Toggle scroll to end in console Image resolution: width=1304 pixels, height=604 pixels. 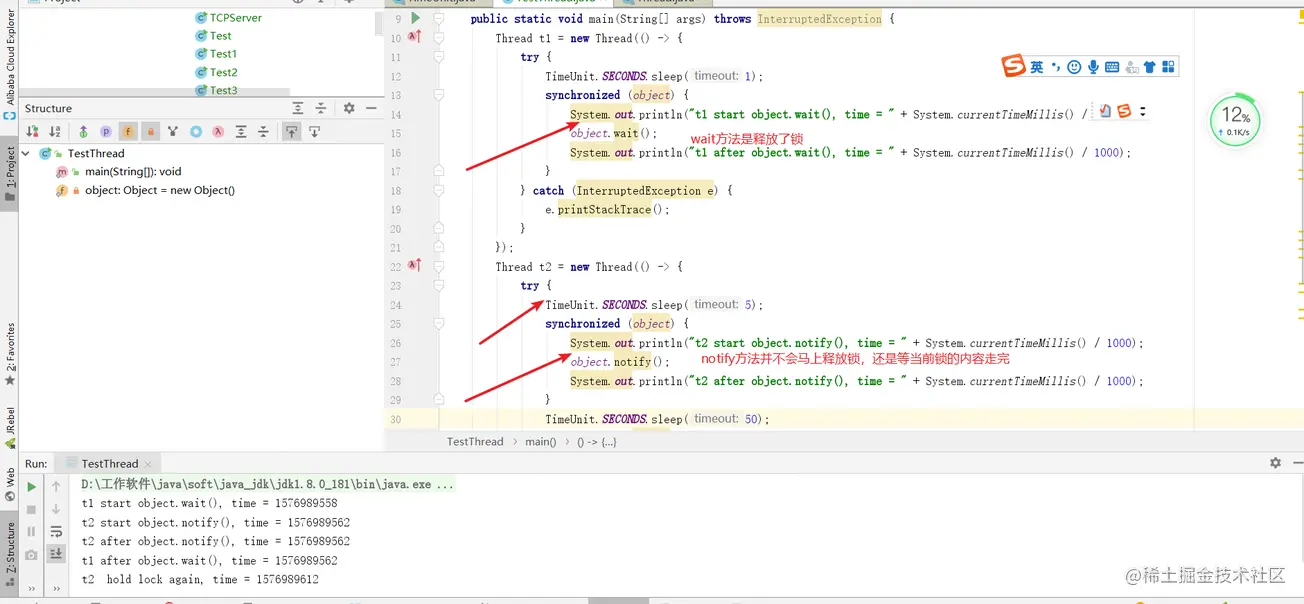[x=57, y=554]
